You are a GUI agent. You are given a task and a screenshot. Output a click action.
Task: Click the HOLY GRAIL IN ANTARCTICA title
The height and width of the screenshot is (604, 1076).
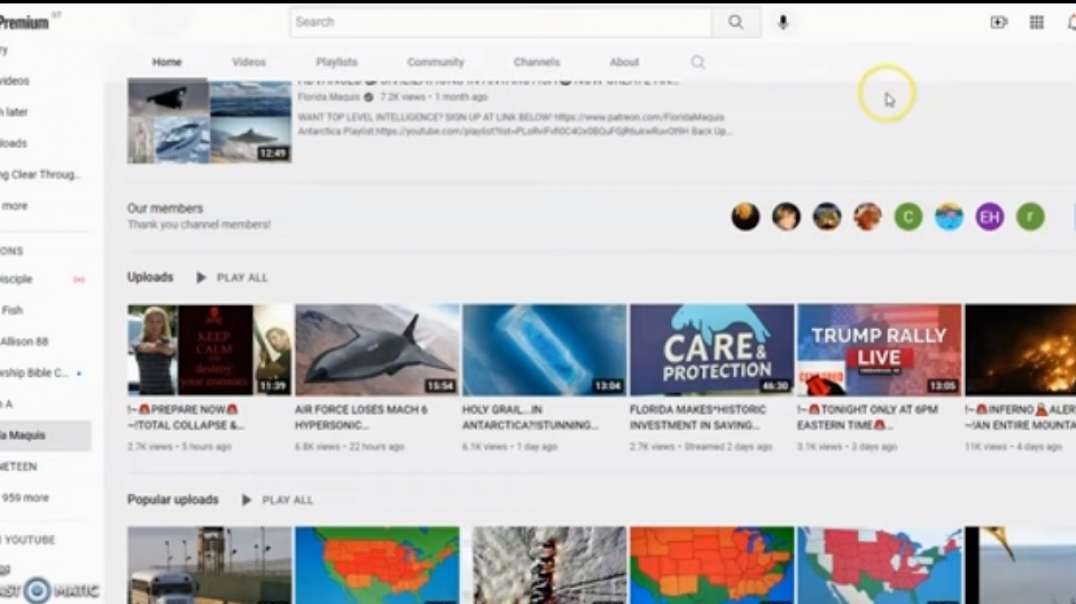coord(530,417)
